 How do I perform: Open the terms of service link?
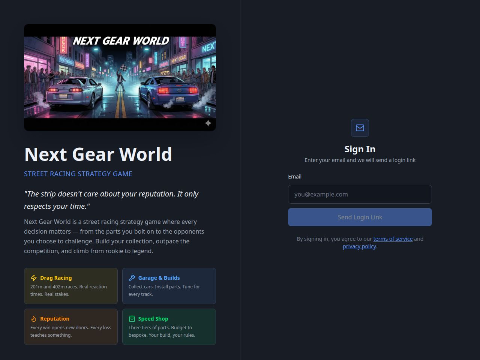(393, 239)
